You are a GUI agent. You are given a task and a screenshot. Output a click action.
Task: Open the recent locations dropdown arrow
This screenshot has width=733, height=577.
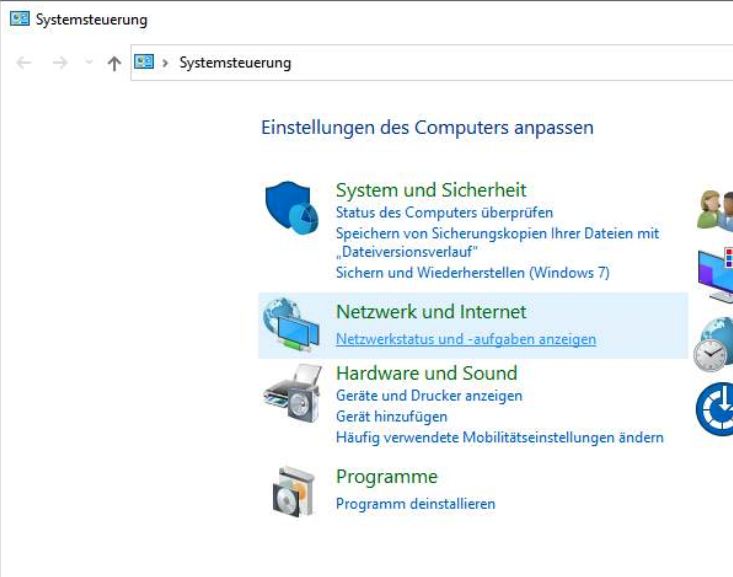pos(89,62)
